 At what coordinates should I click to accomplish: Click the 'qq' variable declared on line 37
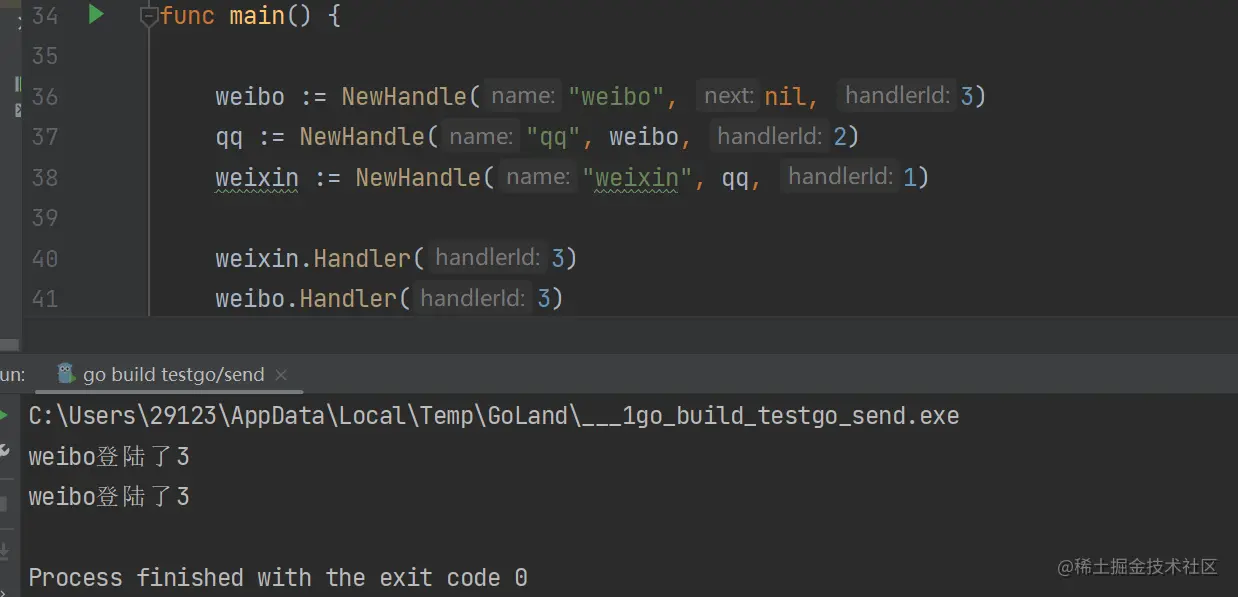[x=229, y=137]
